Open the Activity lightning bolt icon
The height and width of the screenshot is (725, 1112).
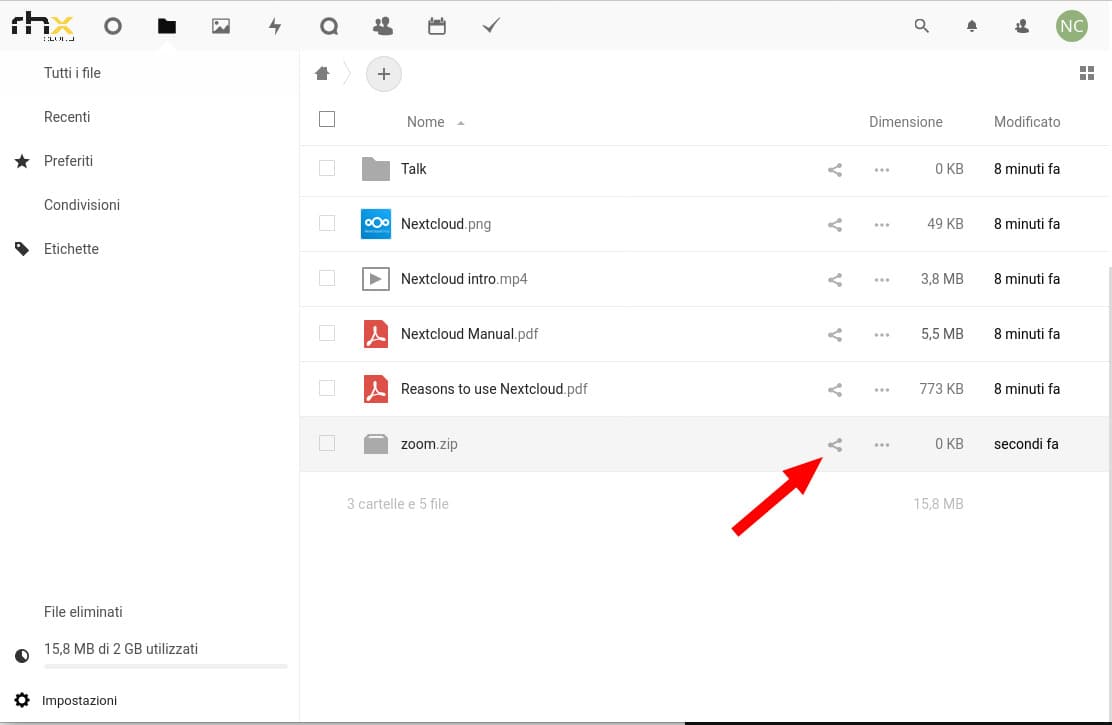[x=275, y=26]
